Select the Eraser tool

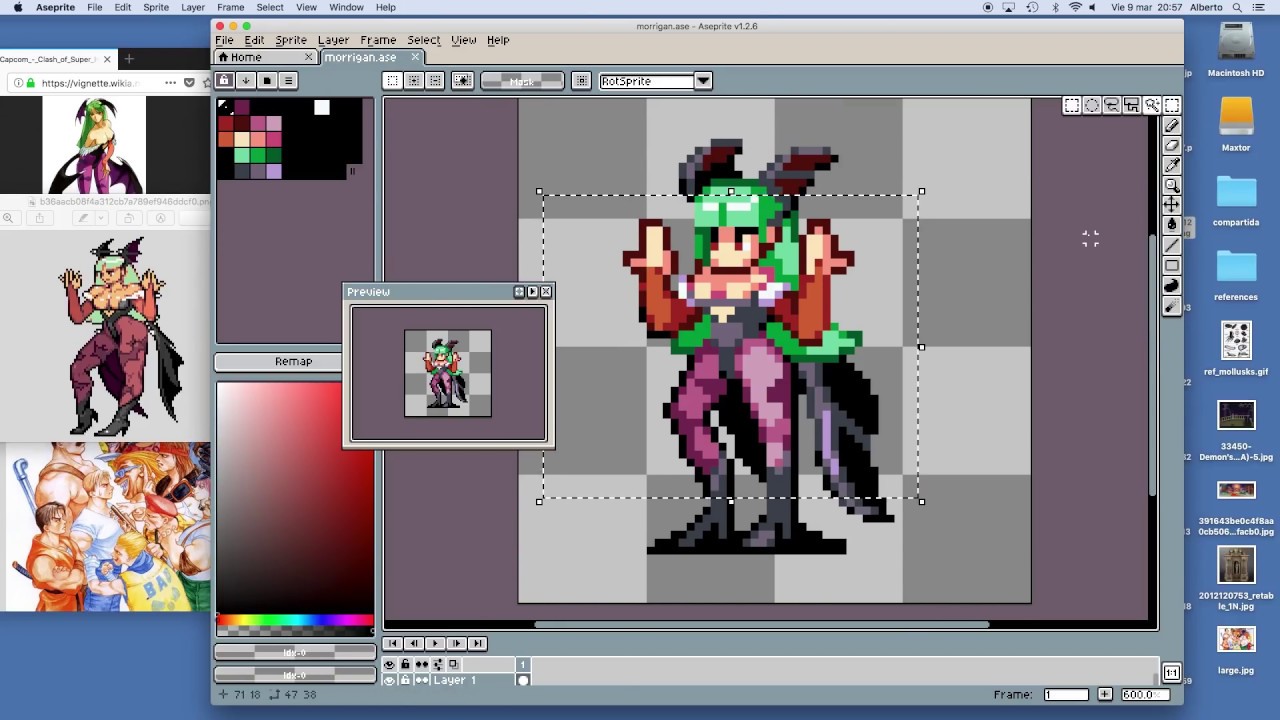pos(1171,146)
